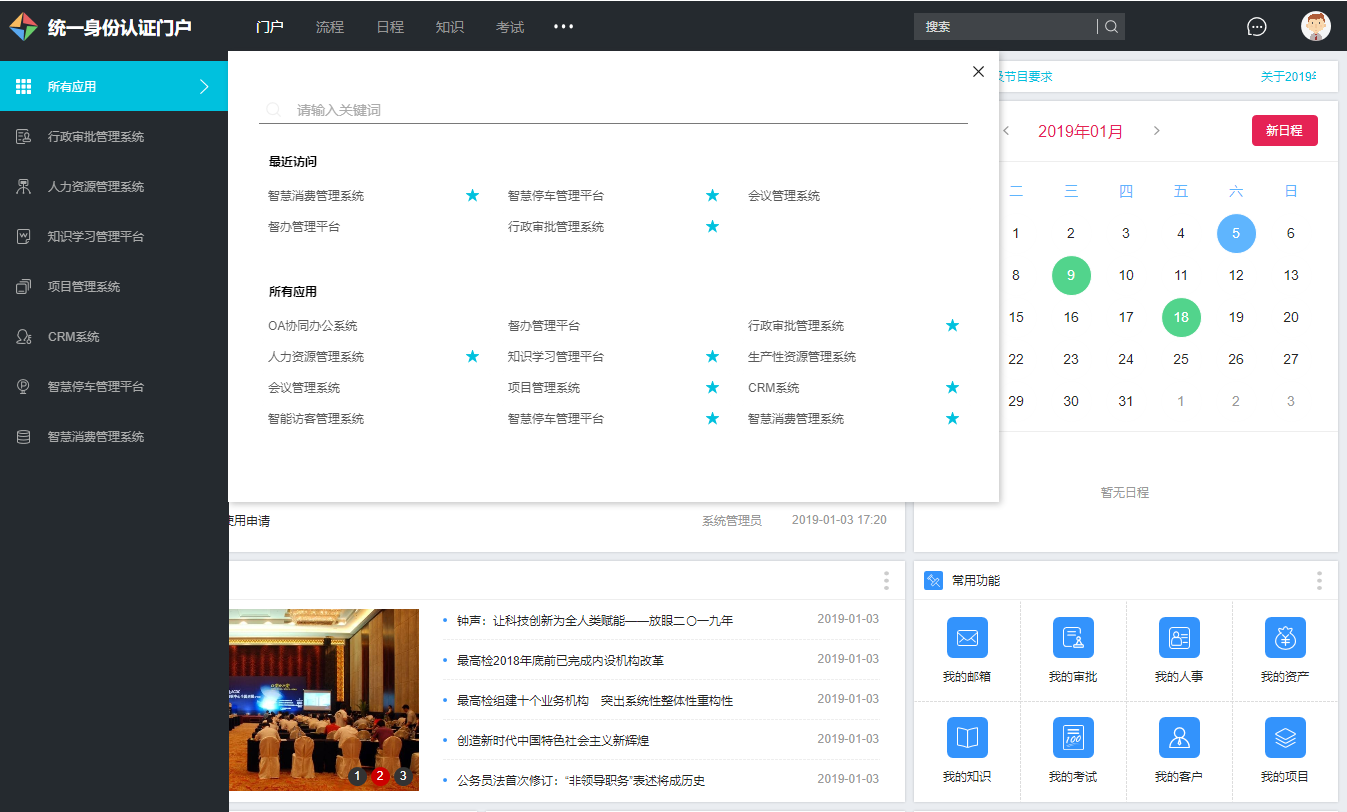
Task: Open 会议管理系统 in recent visits
Action: (x=784, y=196)
